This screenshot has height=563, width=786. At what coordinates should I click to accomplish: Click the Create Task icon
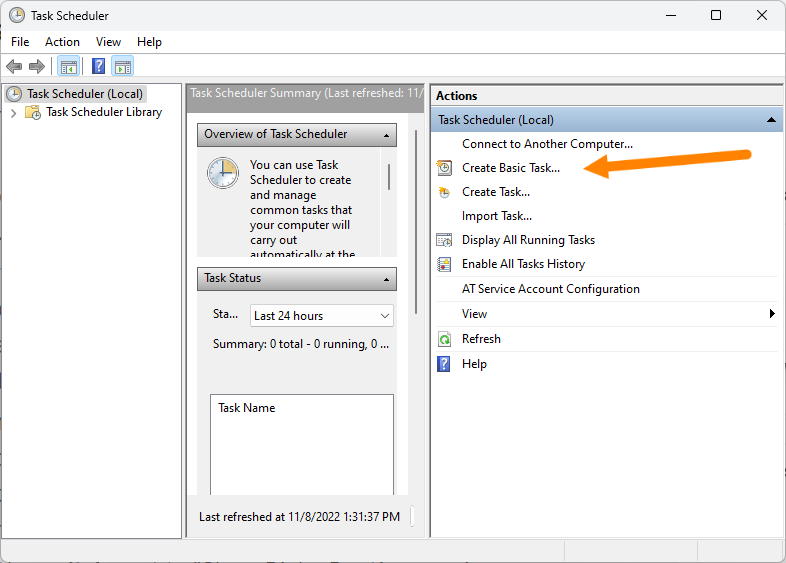tap(444, 192)
